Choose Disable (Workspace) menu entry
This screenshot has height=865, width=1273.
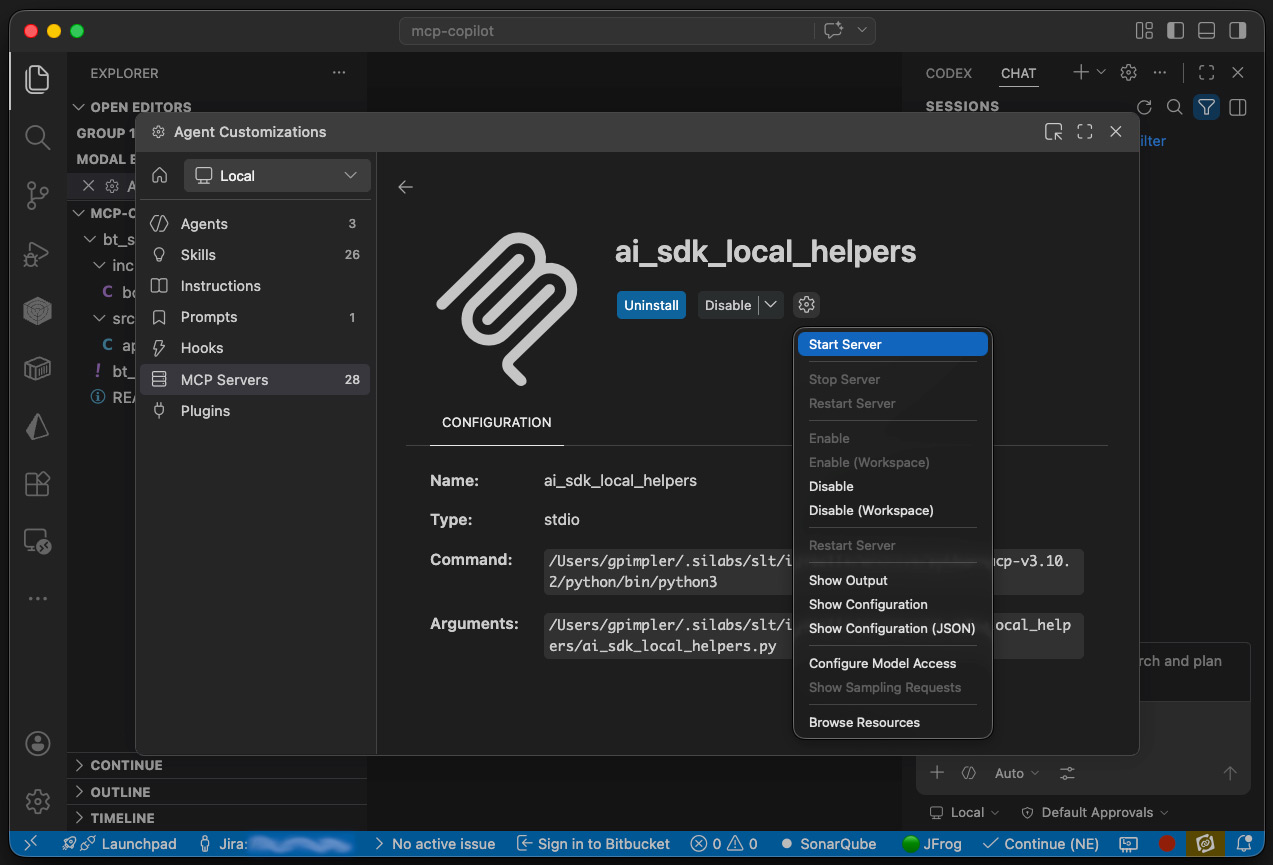[893, 510]
